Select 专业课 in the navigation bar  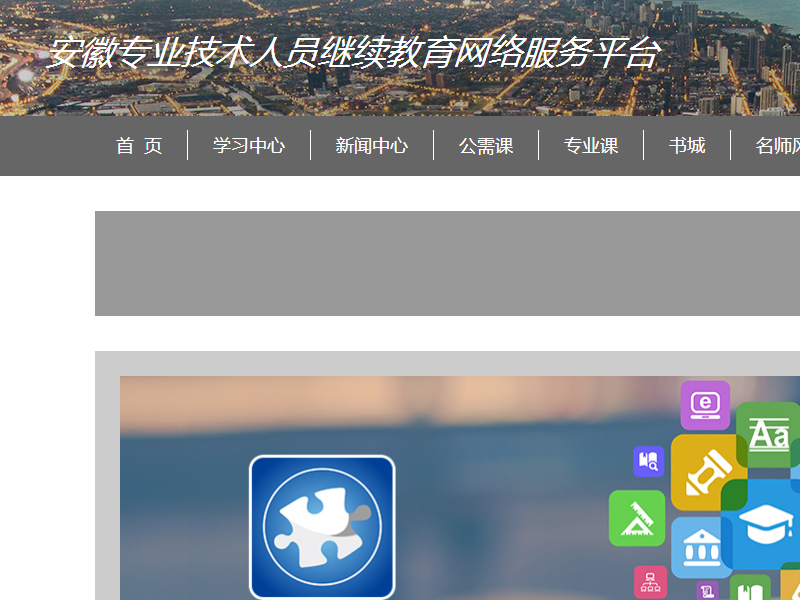point(591,146)
